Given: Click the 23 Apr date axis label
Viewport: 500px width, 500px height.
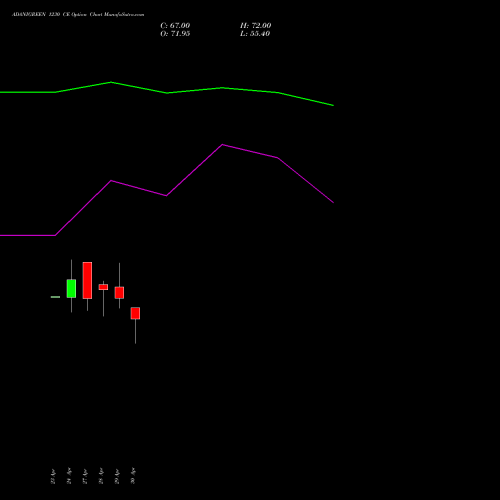Looking at the screenshot, I should (x=53, y=476).
